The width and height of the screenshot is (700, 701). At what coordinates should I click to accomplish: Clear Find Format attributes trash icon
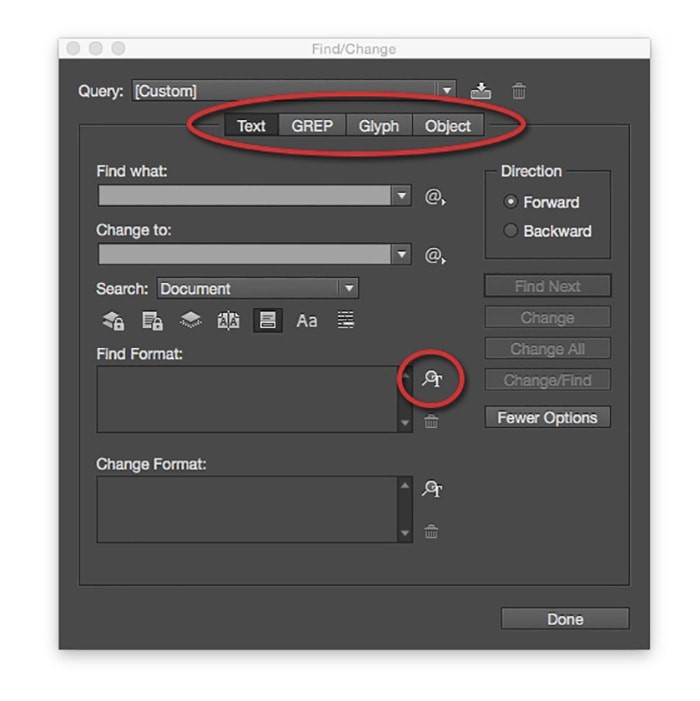click(x=431, y=421)
